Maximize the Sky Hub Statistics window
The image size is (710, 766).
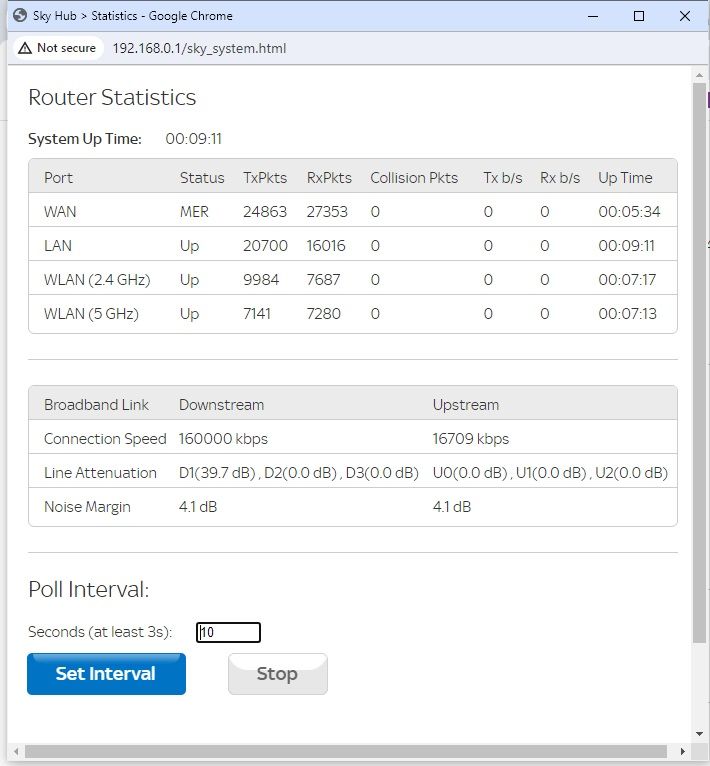pyautogui.click(x=639, y=16)
